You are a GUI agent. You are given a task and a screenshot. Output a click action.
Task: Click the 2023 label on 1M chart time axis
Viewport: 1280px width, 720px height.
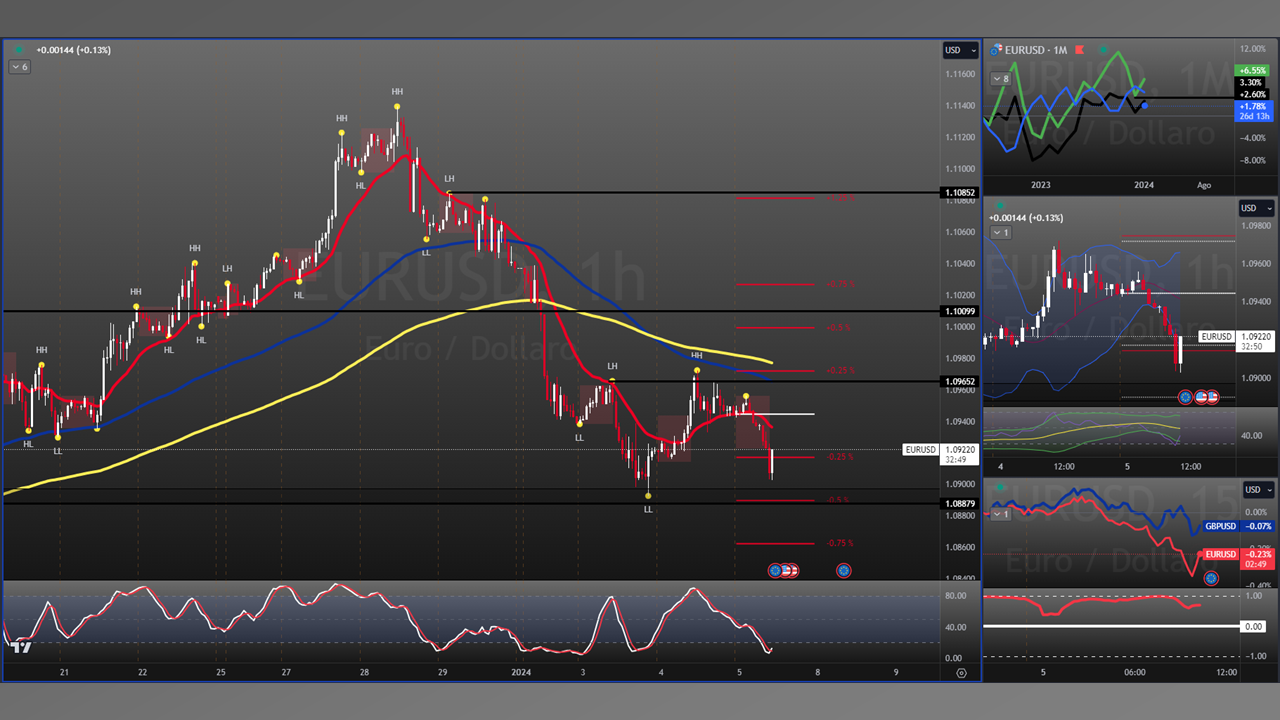click(1040, 185)
